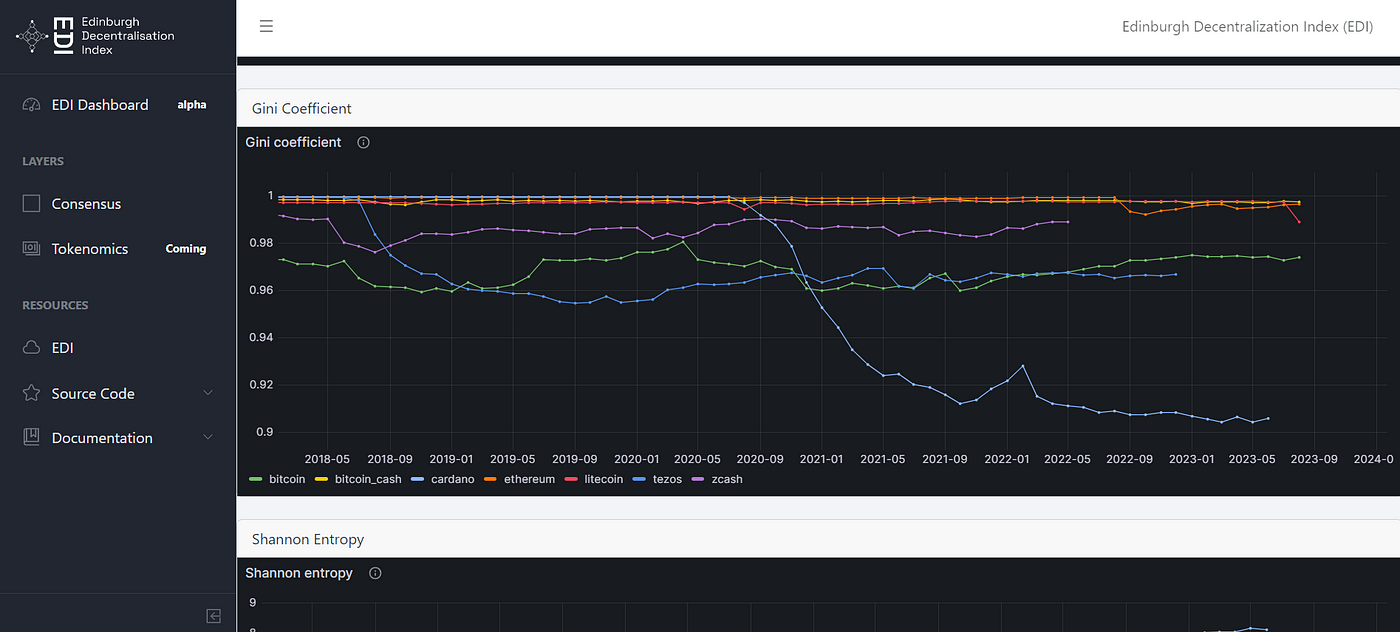
Task: Click the 0.92 y-axis label
Action: click(x=260, y=385)
